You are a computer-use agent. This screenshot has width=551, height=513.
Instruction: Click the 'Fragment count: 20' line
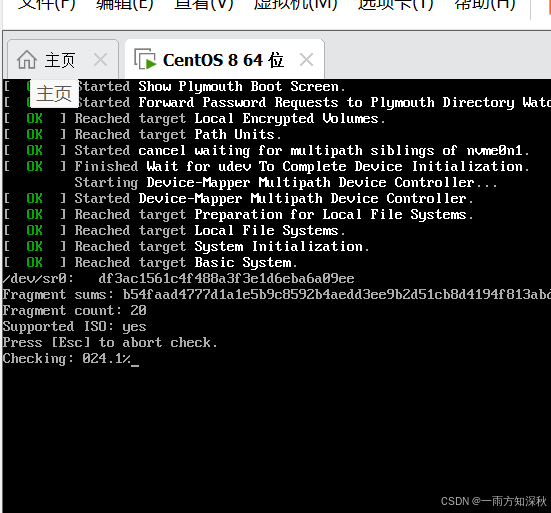point(74,311)
